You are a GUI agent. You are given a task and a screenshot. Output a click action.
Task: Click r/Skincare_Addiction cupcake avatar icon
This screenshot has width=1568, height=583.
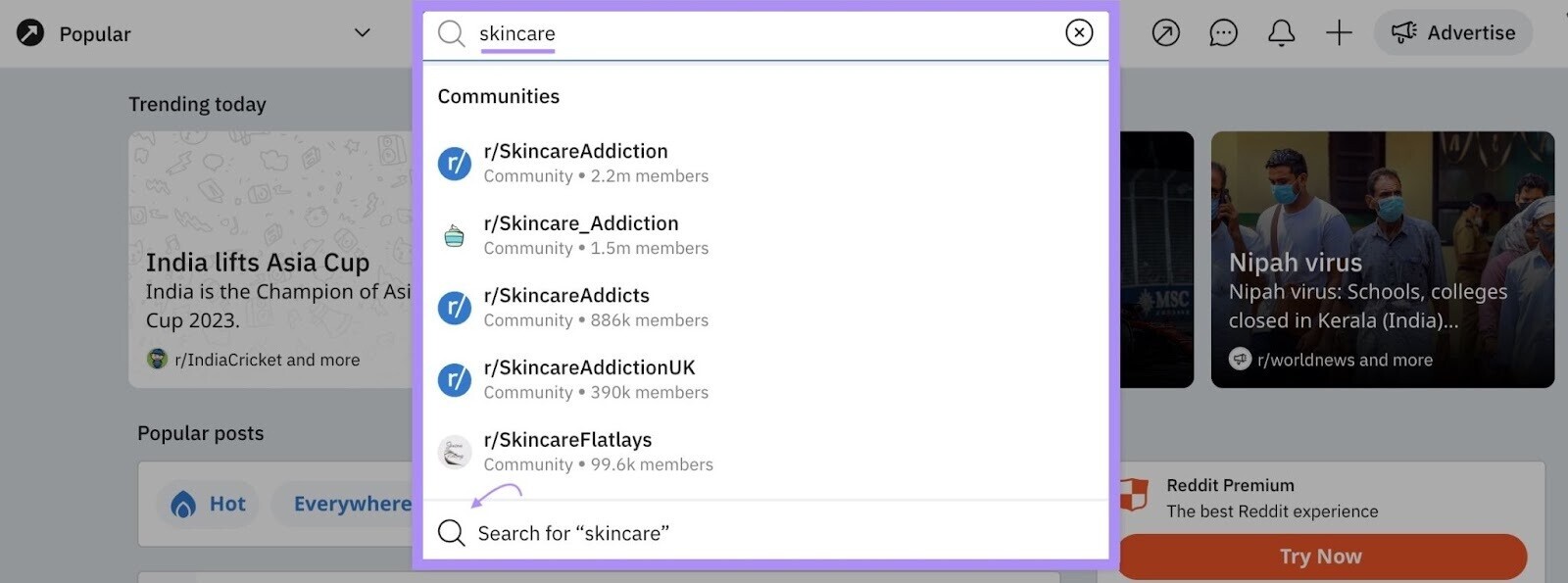(x=454, y=235)
